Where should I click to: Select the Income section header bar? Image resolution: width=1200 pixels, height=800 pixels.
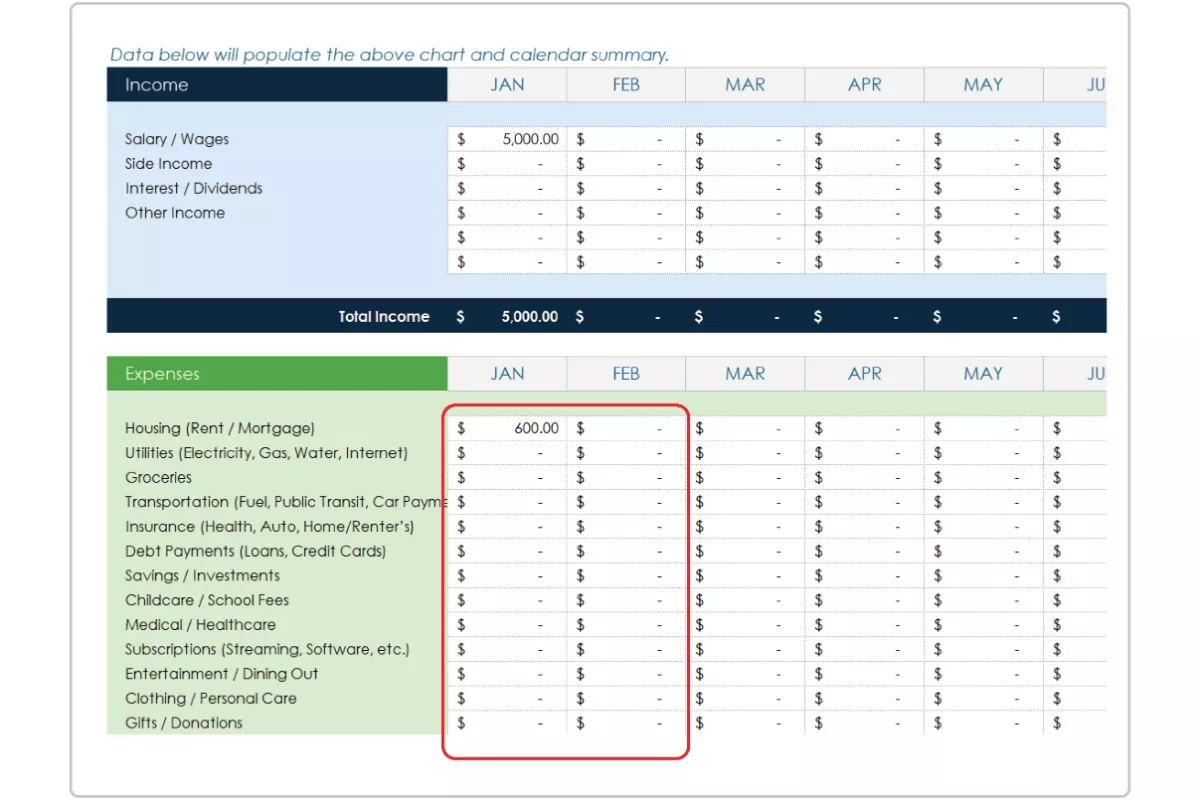275,85
